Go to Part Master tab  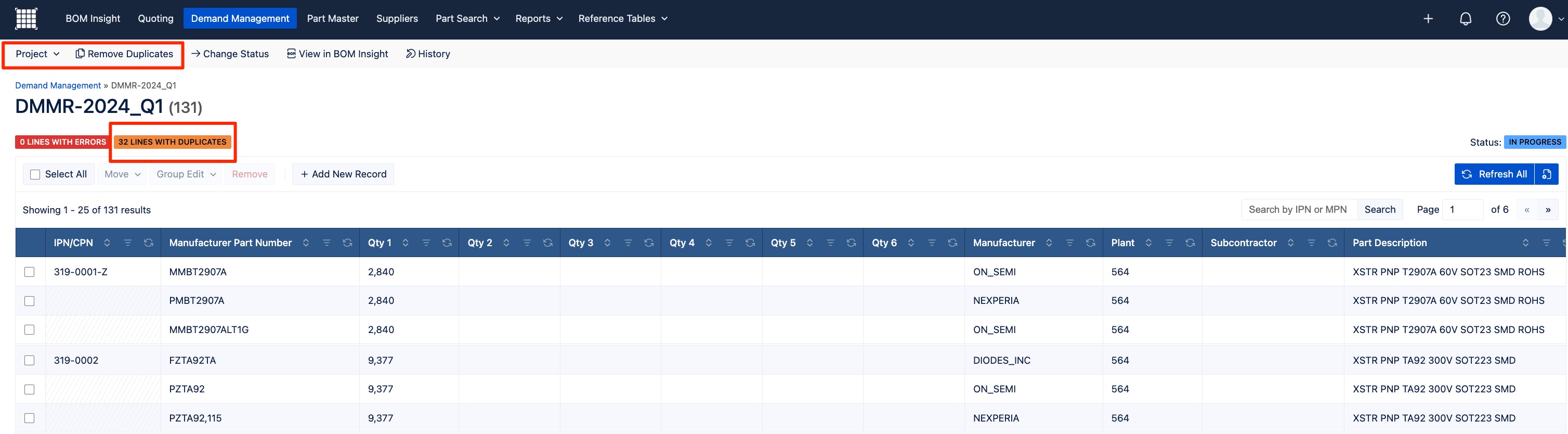click(x=333, y=19)
